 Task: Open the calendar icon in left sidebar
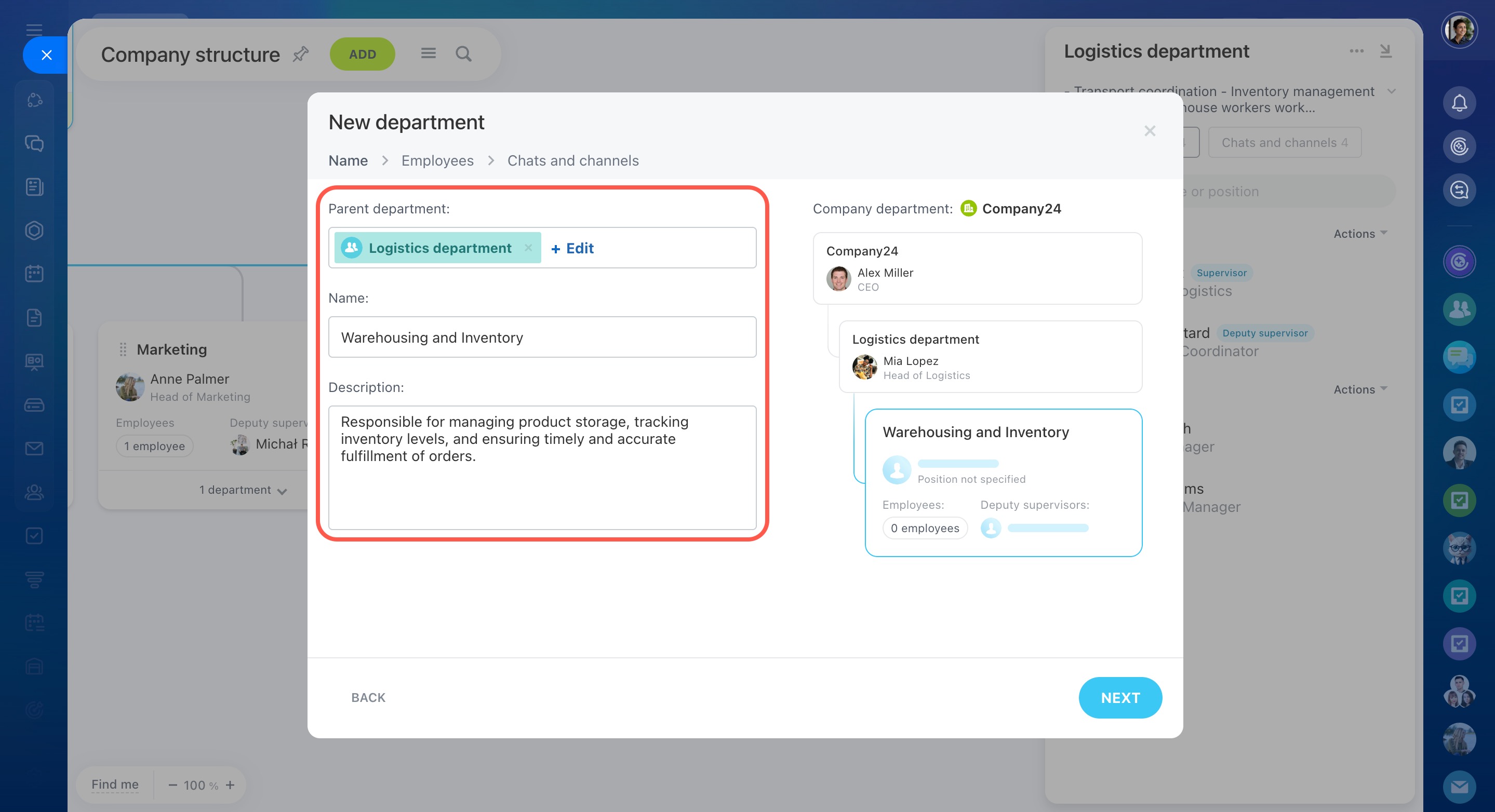click(34, 274)
